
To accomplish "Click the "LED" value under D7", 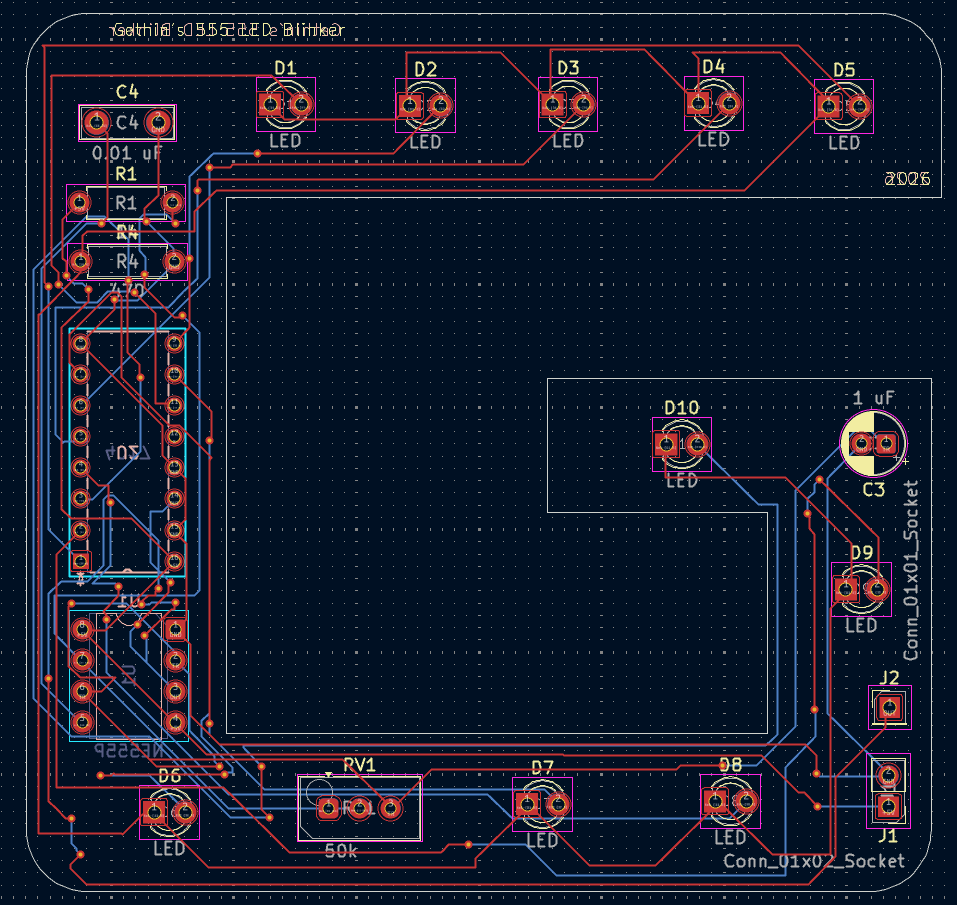I will (x=543, y=841).
